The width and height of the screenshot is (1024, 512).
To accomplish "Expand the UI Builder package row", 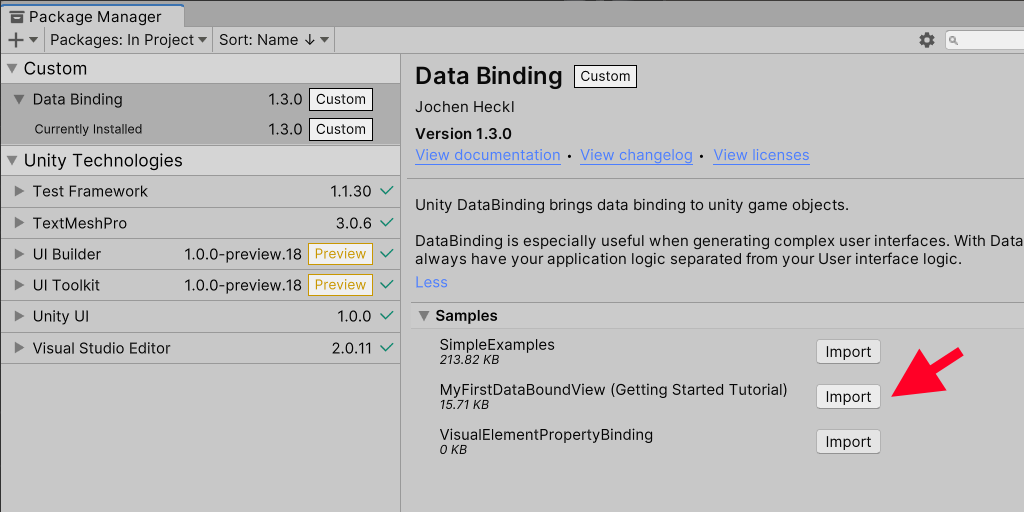I will click(20, 254).
